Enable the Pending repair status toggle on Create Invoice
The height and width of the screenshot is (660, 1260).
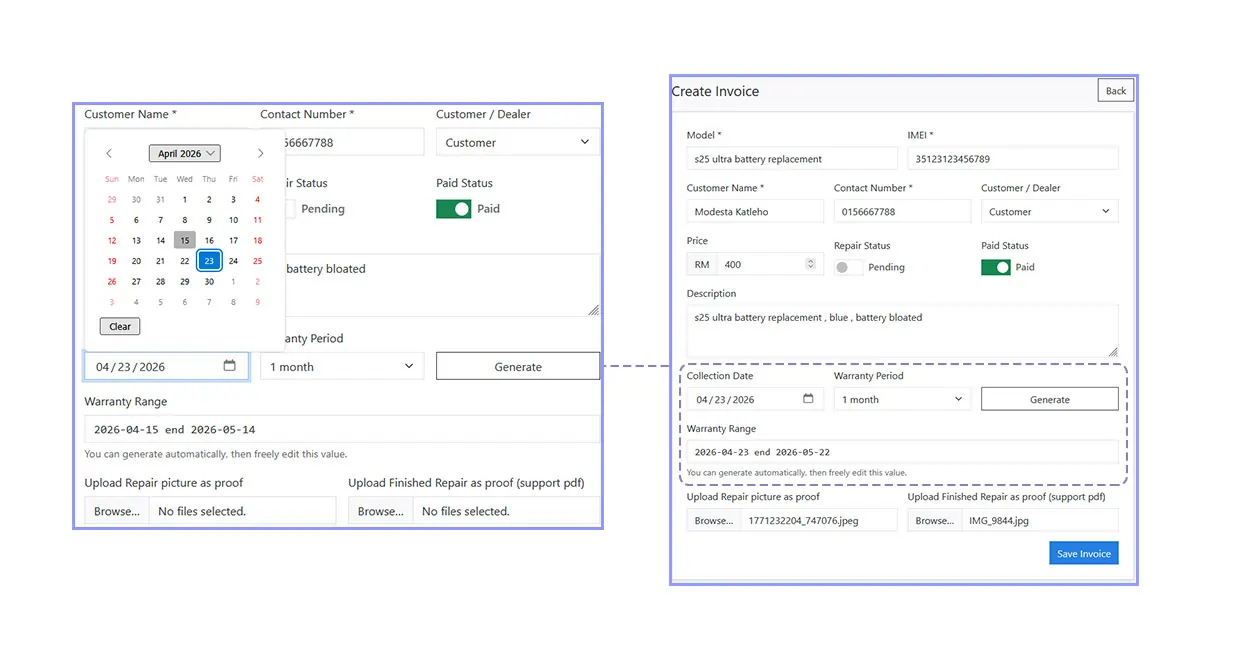(x=848, y=266)
